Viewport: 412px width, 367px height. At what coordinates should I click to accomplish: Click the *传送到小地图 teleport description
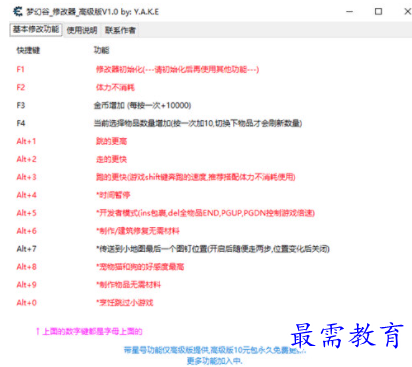coord(213,249)
